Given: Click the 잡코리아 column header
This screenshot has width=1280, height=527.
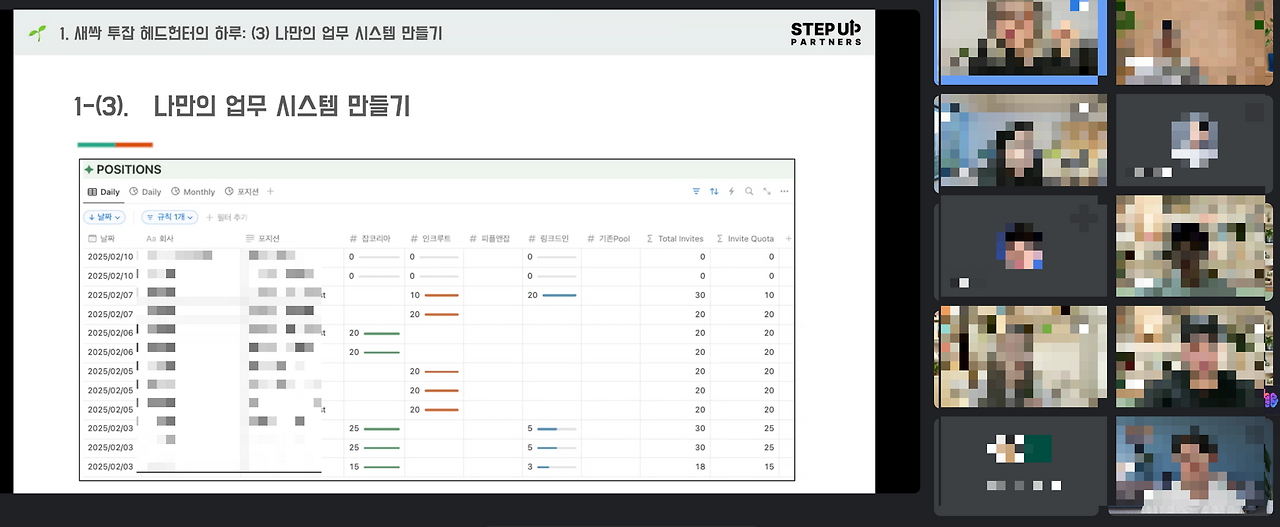Looking at the screenshot, I should click(371, 239).
